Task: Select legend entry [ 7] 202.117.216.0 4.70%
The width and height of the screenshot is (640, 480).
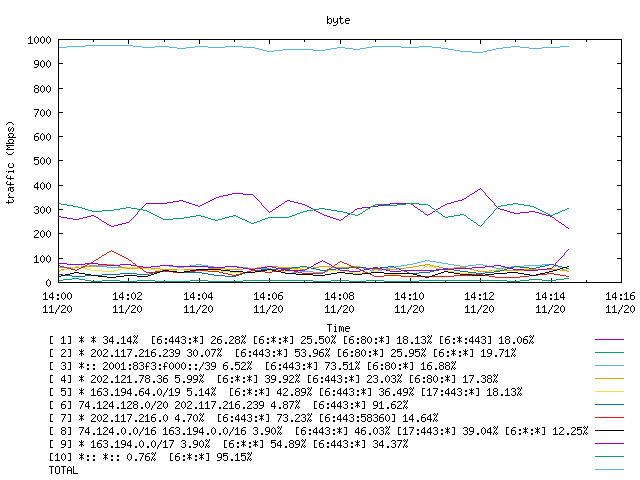Action: click(x=243, y=418)
